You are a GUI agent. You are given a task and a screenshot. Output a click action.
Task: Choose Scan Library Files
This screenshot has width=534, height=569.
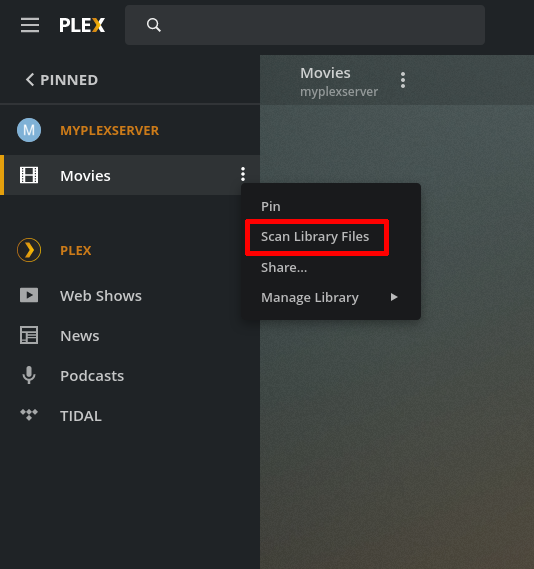pos(315,237)
